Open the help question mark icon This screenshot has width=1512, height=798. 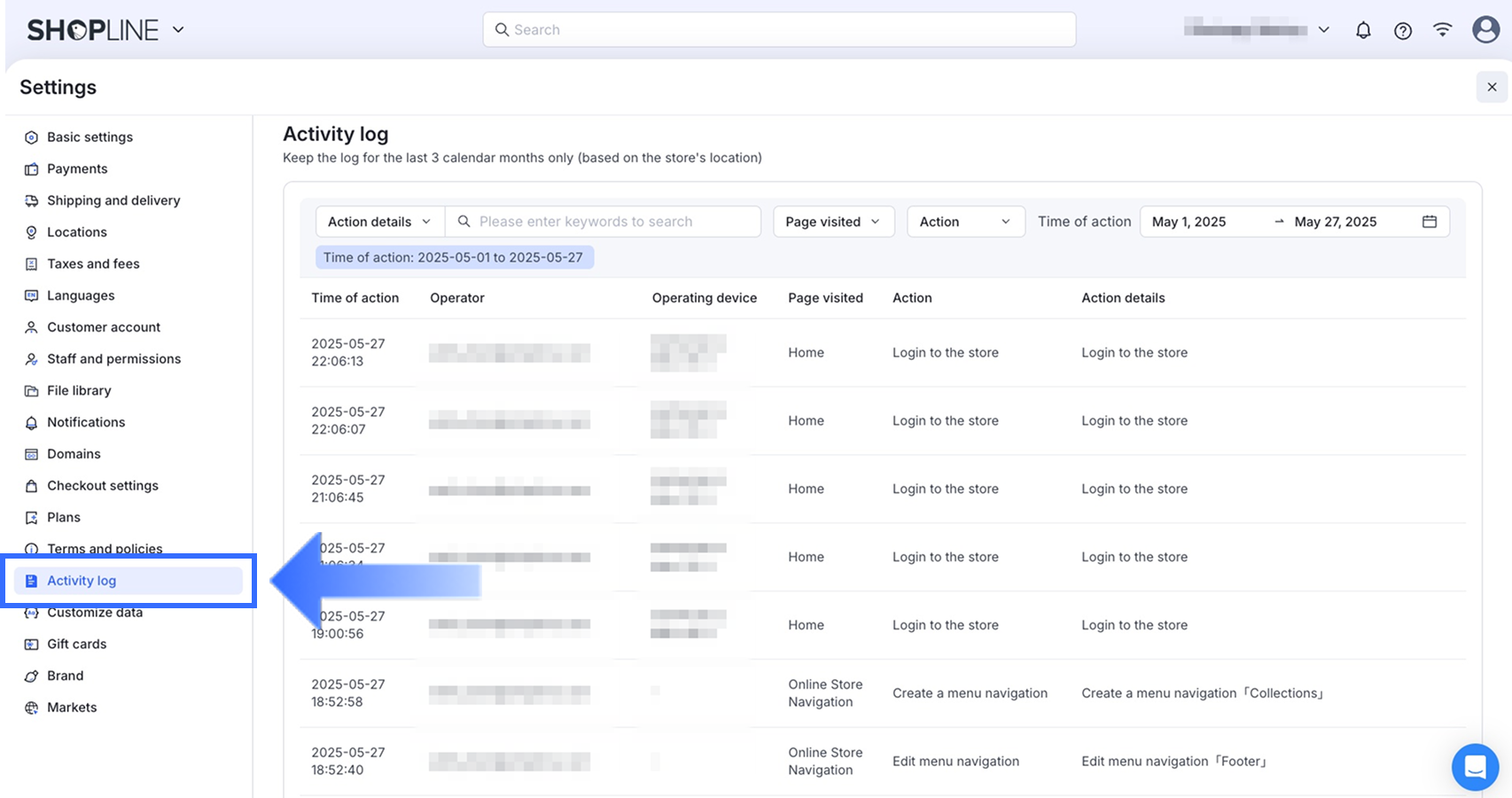pyautogui.click(x=1403, y=30)
